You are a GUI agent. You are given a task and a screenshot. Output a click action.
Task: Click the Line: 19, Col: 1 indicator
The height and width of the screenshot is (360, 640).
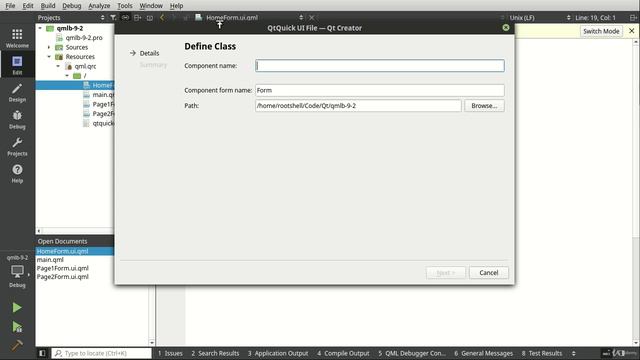coord(595,18)
